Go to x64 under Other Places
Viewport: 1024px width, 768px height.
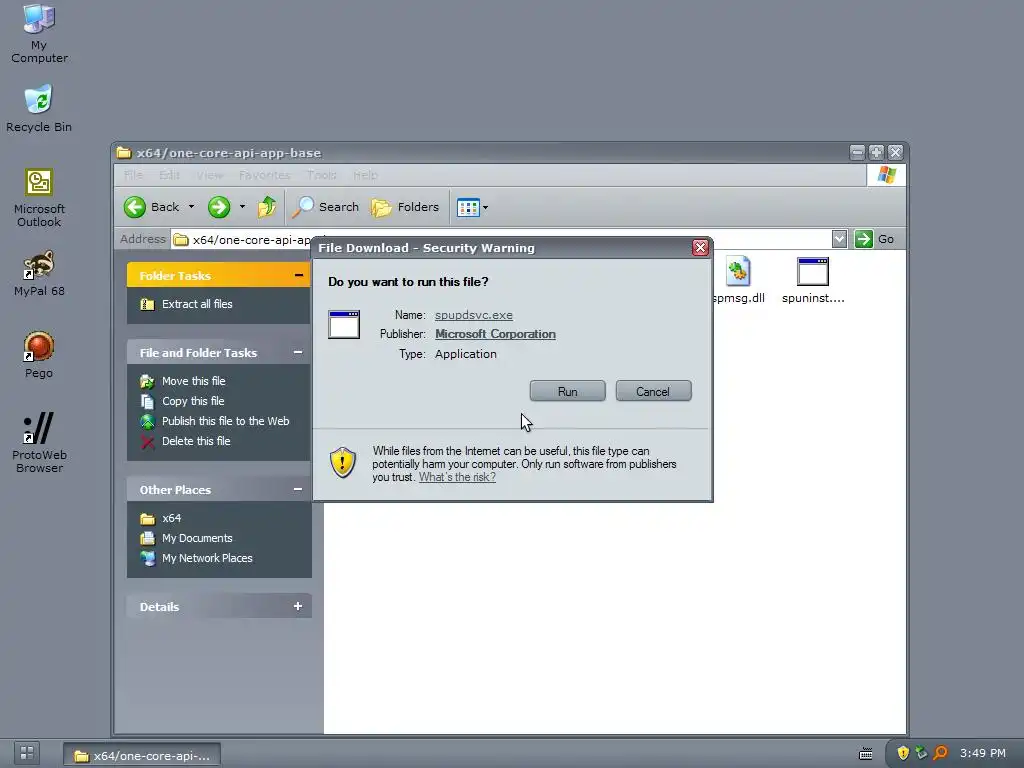[x=171, y=519]
